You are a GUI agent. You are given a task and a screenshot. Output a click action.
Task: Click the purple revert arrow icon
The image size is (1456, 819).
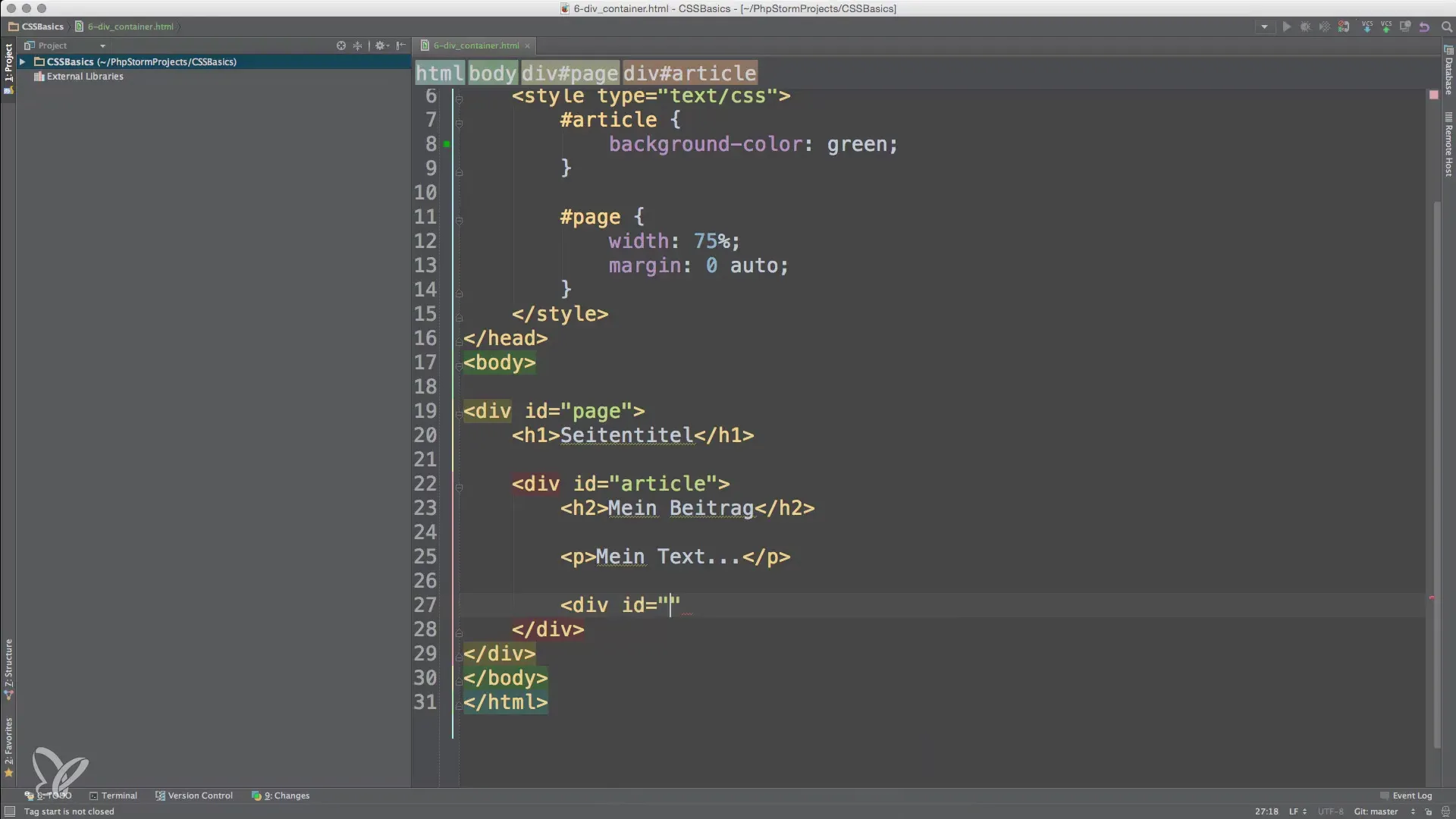pyautogui.click(x=1424, y=27)
